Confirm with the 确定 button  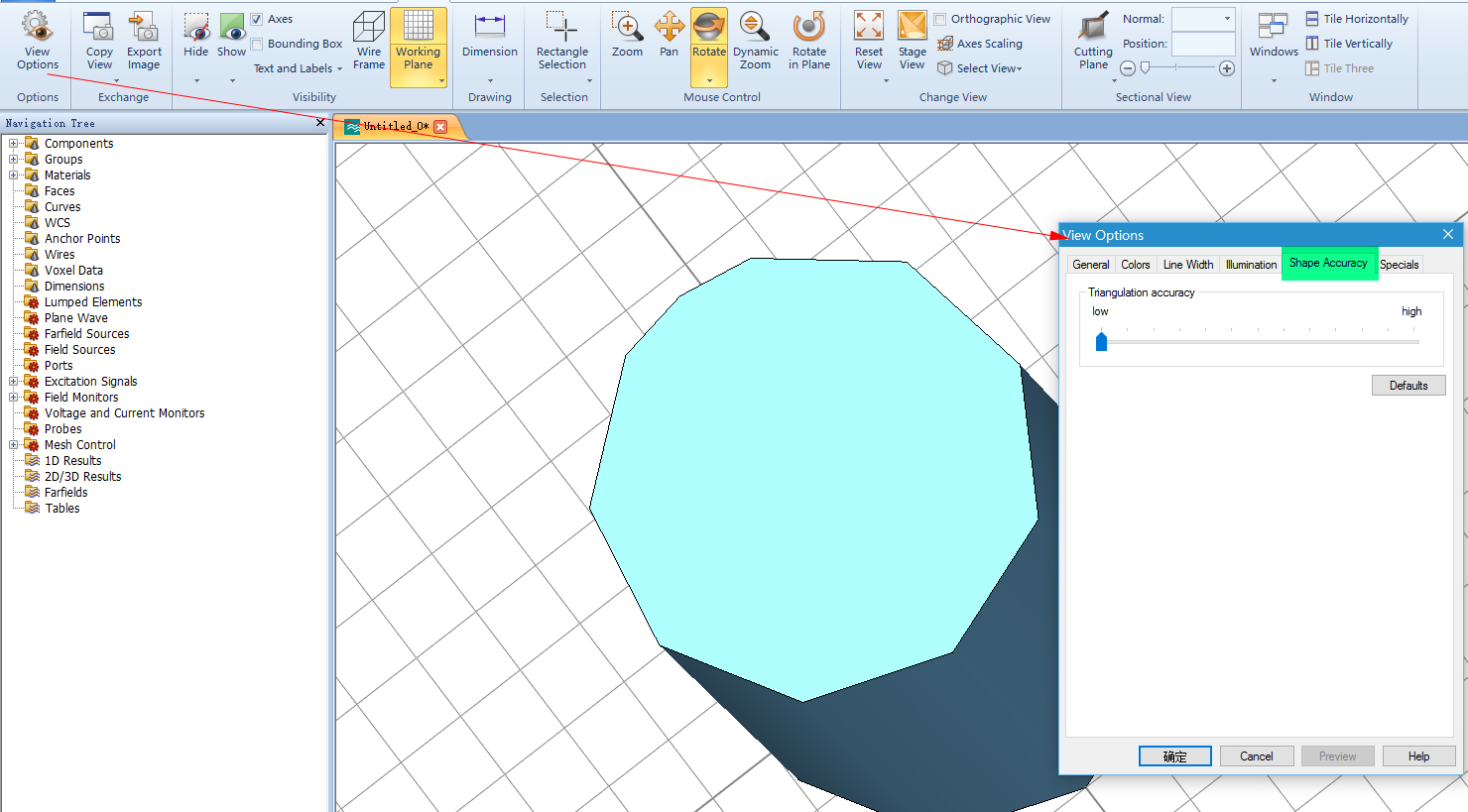pos(1175,756)
